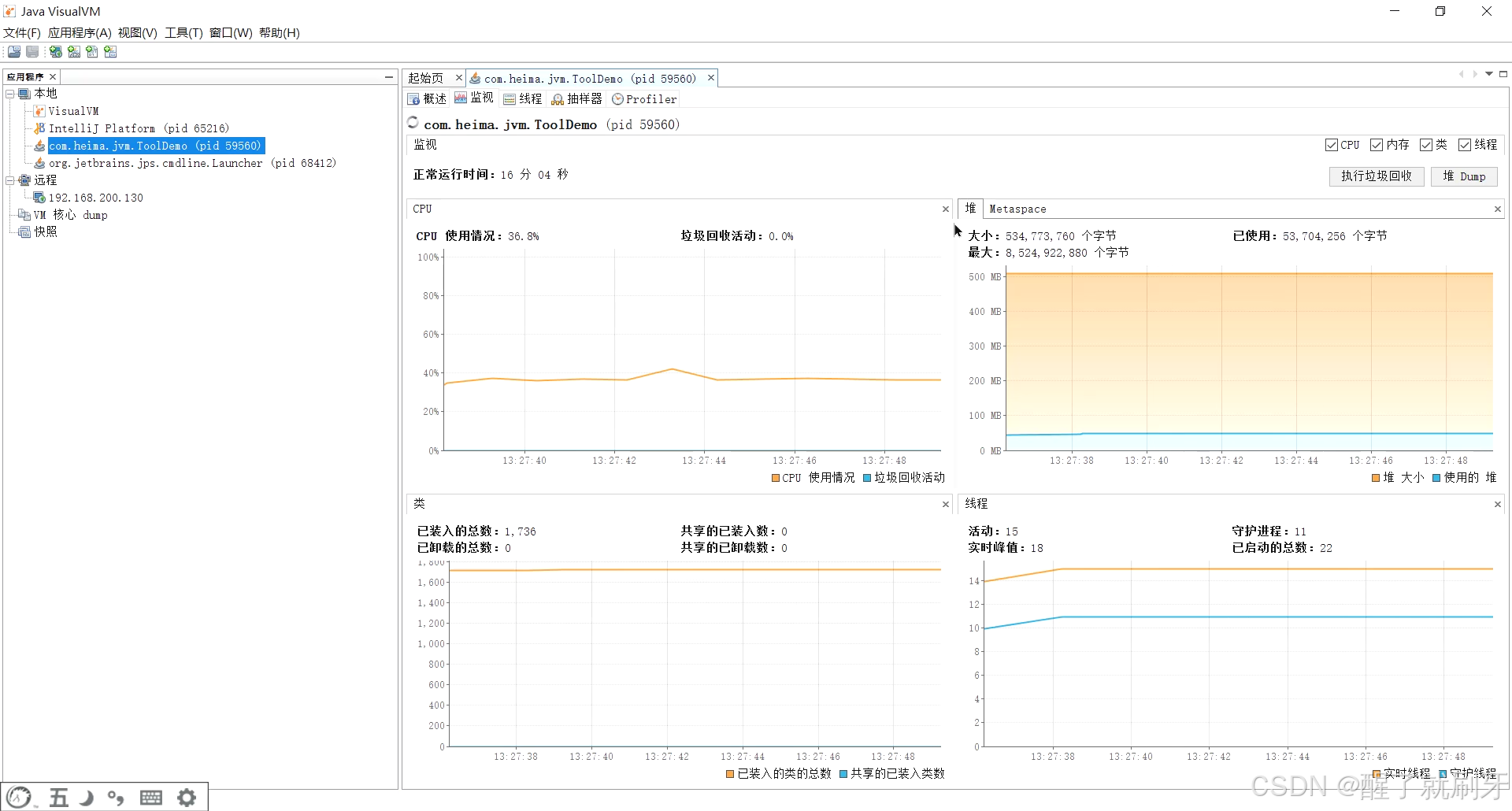Click the Load snapshot toolbar icon
The width and height of the screenshot is (1512, 811).
[x=14, y=52]
